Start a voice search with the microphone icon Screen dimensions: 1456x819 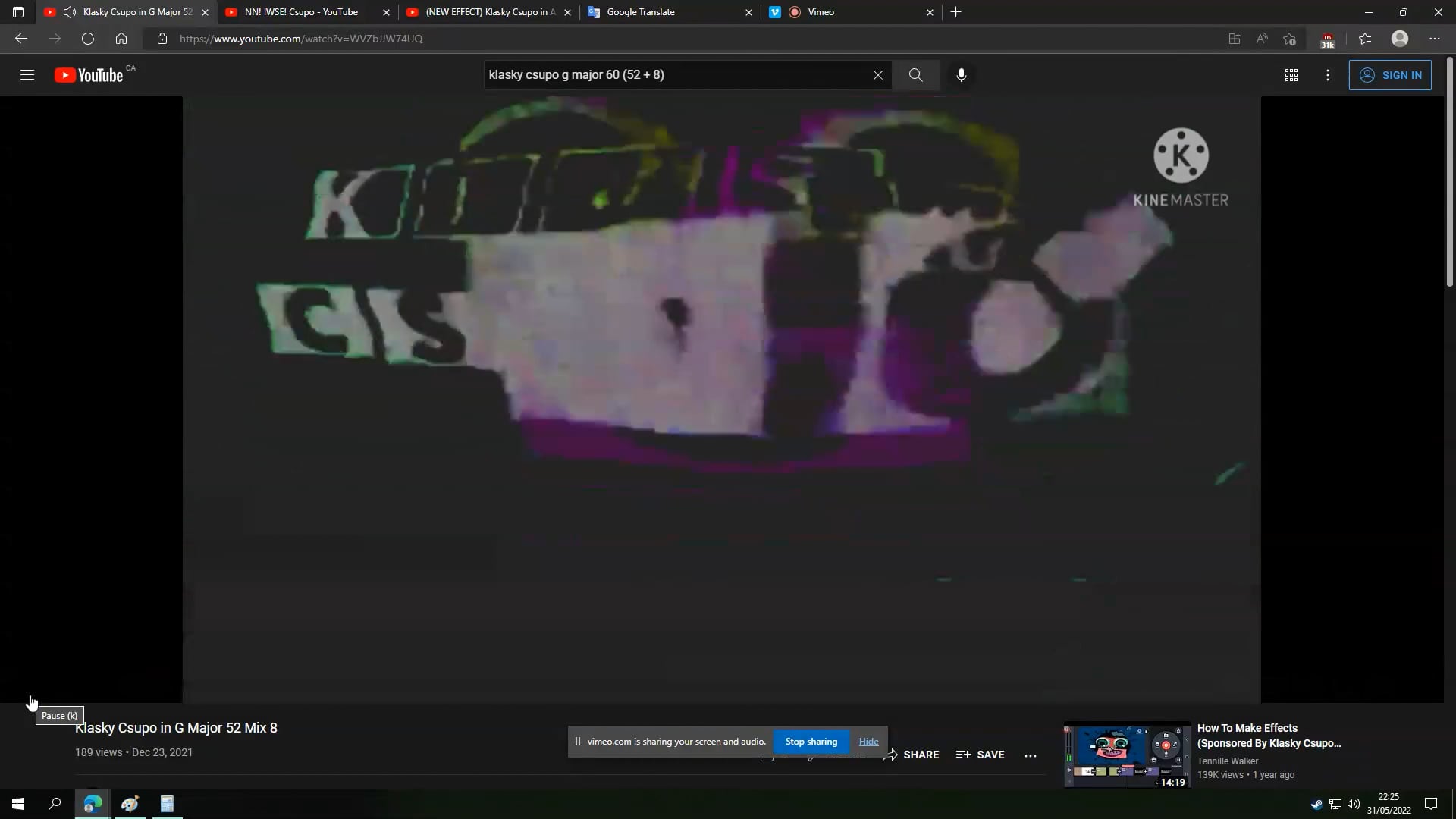pyautogui.click(x=961, y=75)
